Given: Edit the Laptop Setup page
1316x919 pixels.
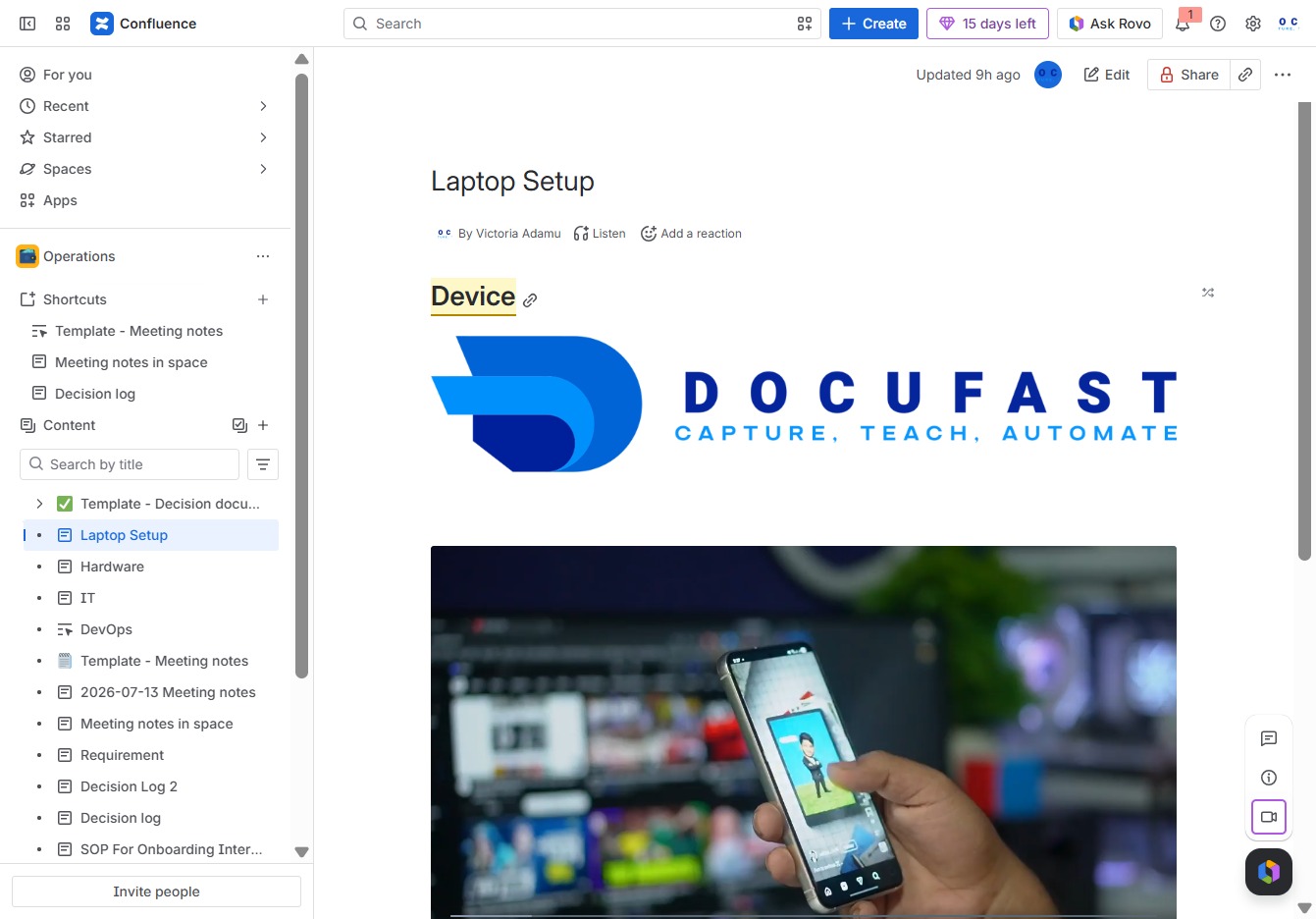Looking at the screenshot, I should (1106, 75).
